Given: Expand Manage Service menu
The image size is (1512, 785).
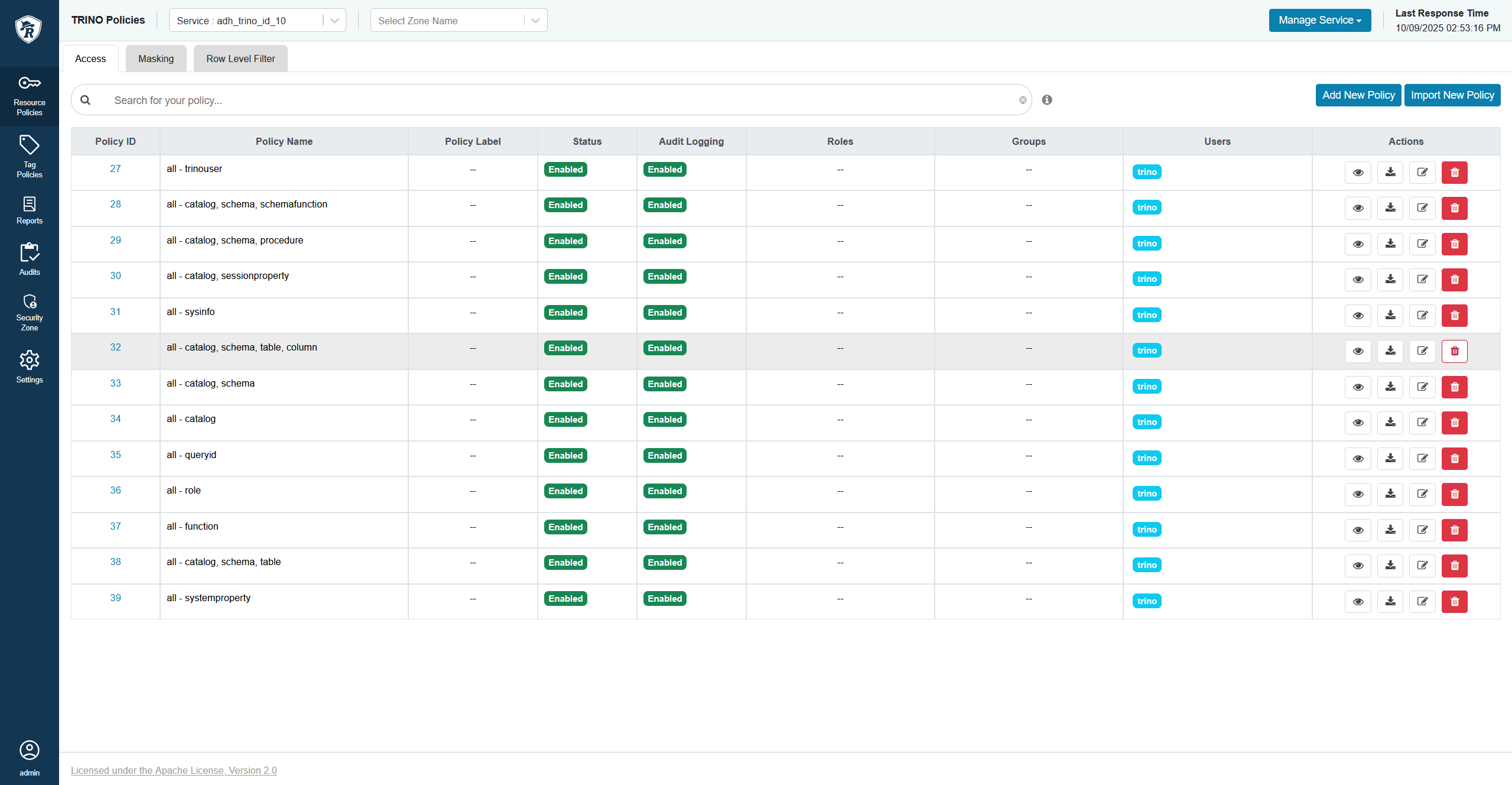Looking at the screenshot, I should tap(1319, 20).
